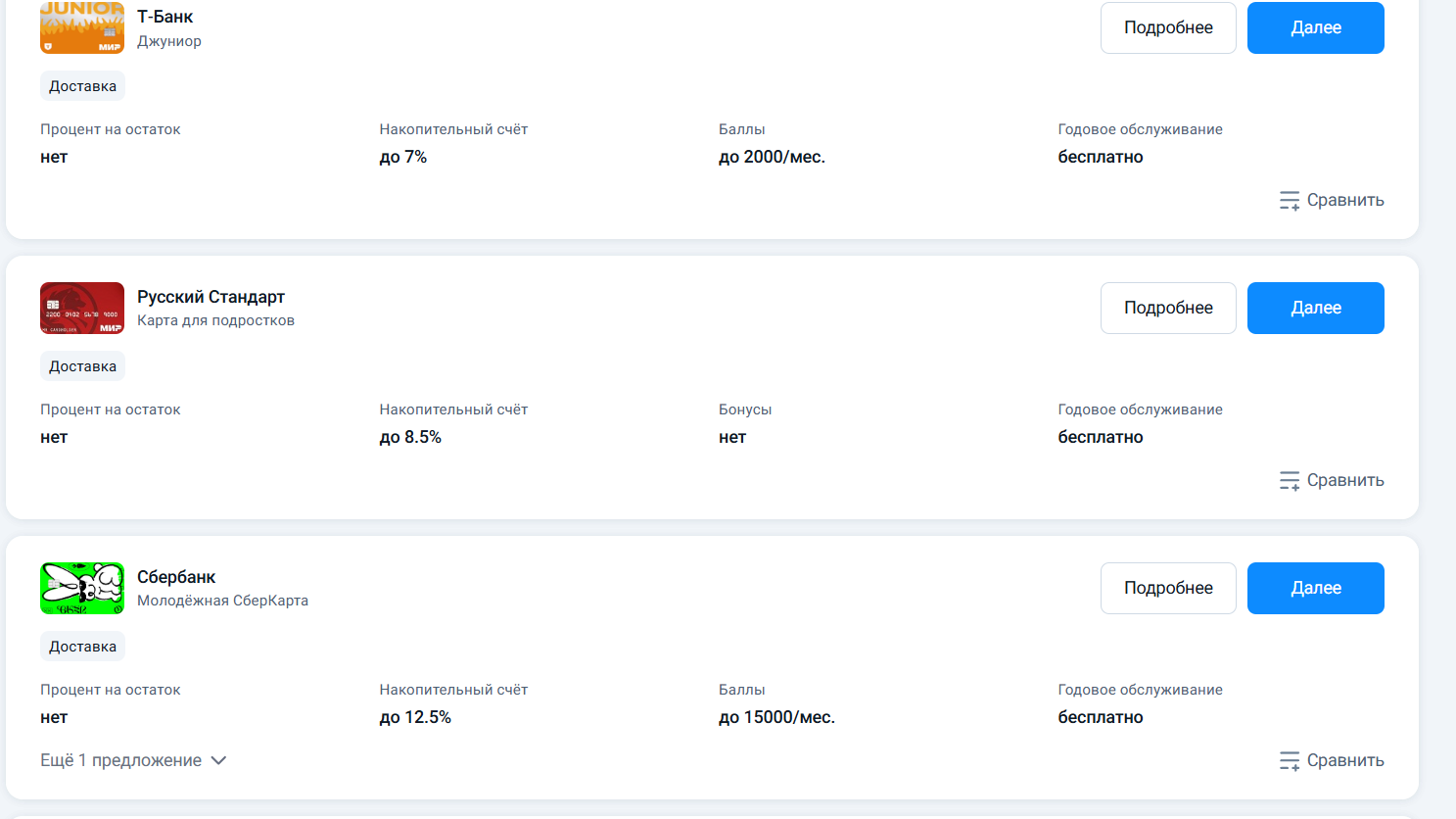Click the compare icon on the Сбербанк card
1456x819 pixels.
coord(1290,761)
